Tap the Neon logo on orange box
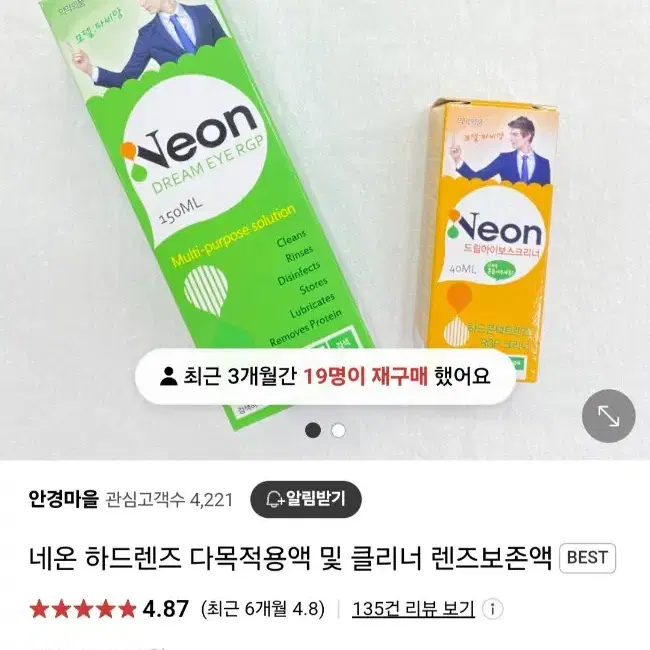 (495, 229)
